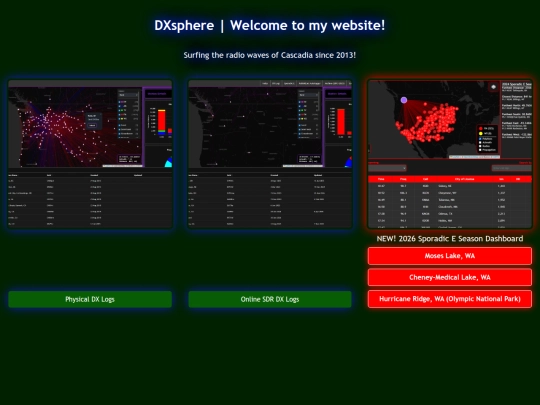Image resolution: width=540 pixels, height=405 pixels.
Task: Click the red Sporadic E dashboard thumbnail
Action: coord(450,154)
